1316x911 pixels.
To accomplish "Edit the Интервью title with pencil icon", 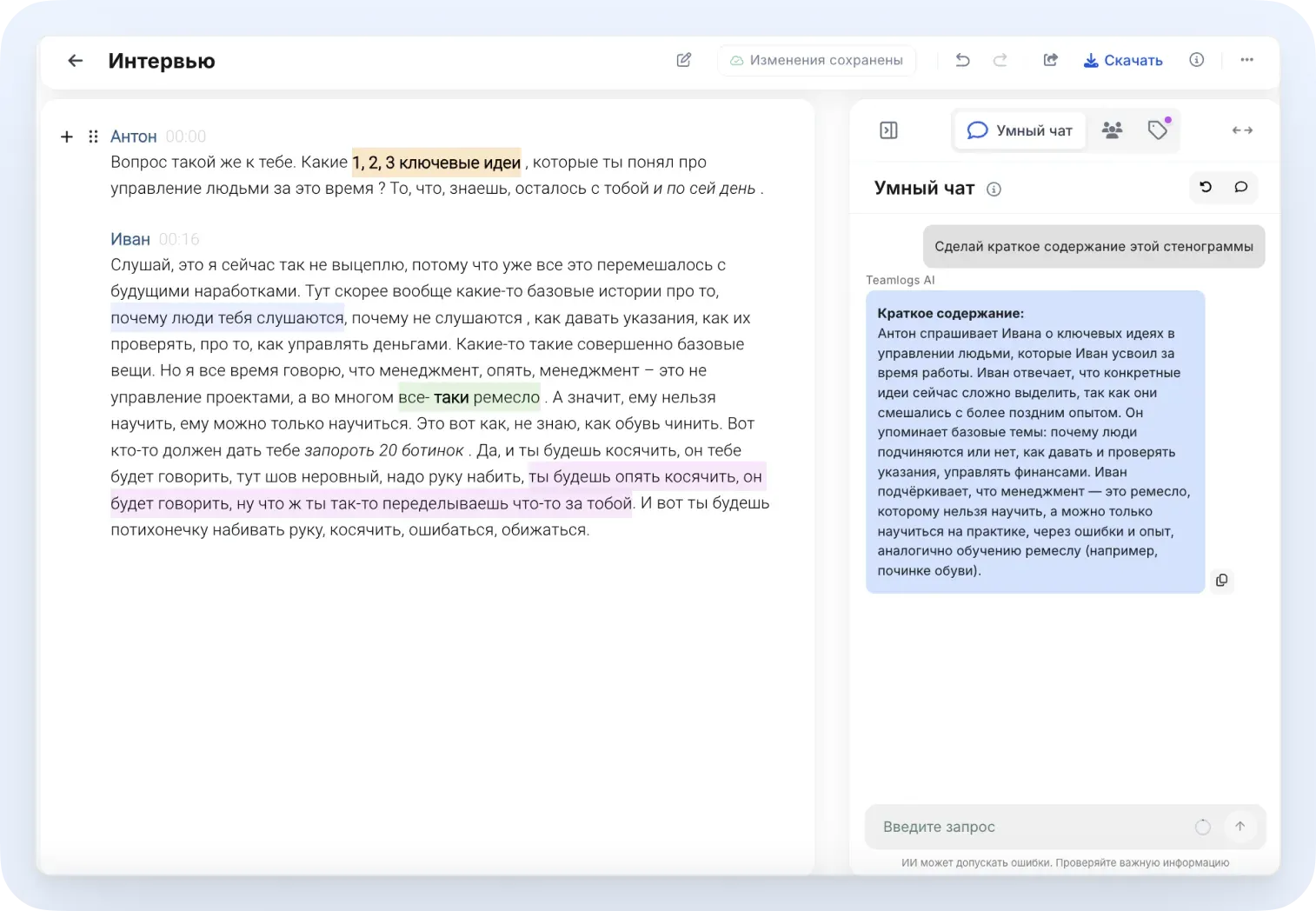I will pyautogui.click(x=684, y=60).
